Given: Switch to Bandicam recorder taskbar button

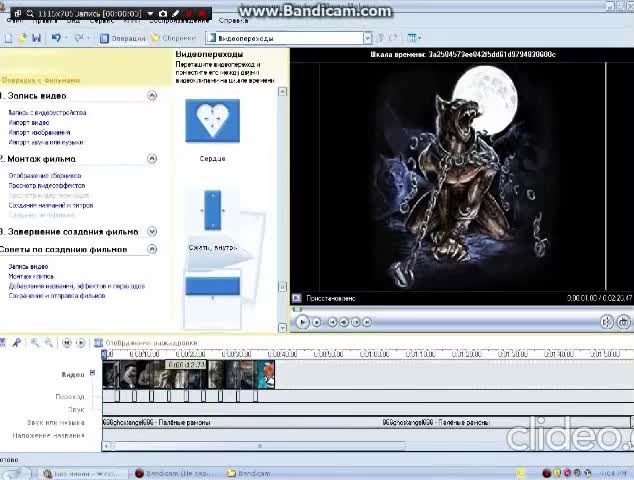Looking at the screenshot, I should coord(174,473).
